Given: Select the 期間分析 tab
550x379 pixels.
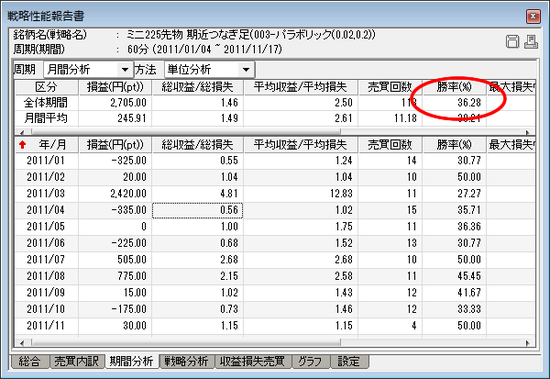Looking at the screenshot, I should coord(132,361).
